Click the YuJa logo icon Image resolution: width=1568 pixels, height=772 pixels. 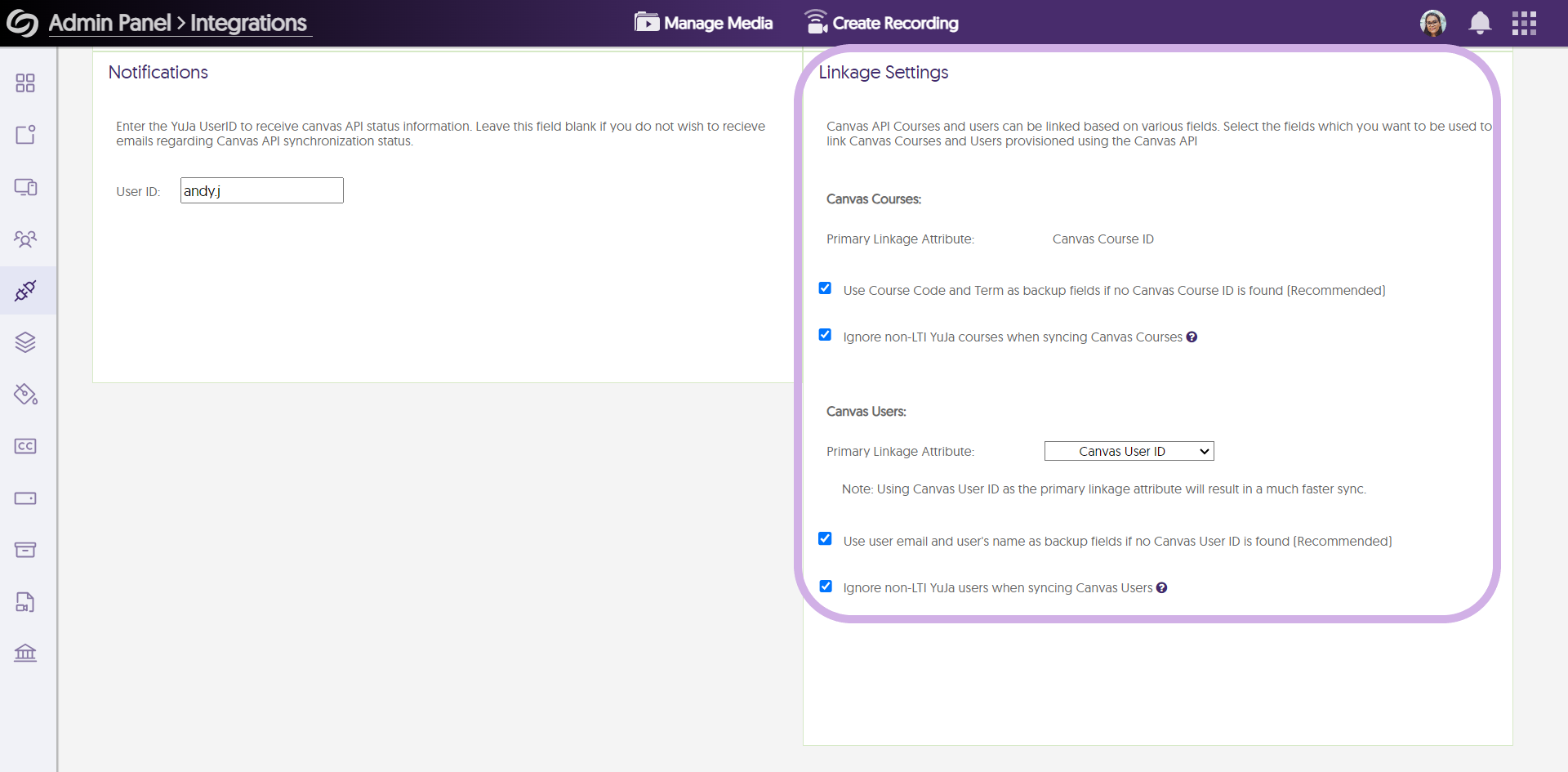pyautogui.click(x=22, y=23)
